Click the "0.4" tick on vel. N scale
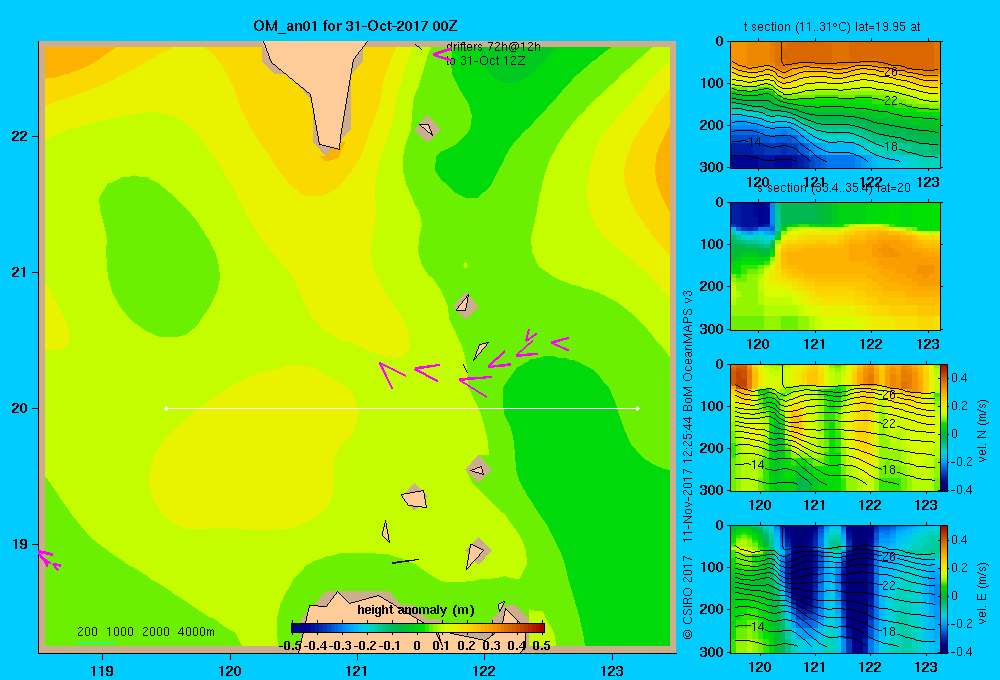 [959, 378]
